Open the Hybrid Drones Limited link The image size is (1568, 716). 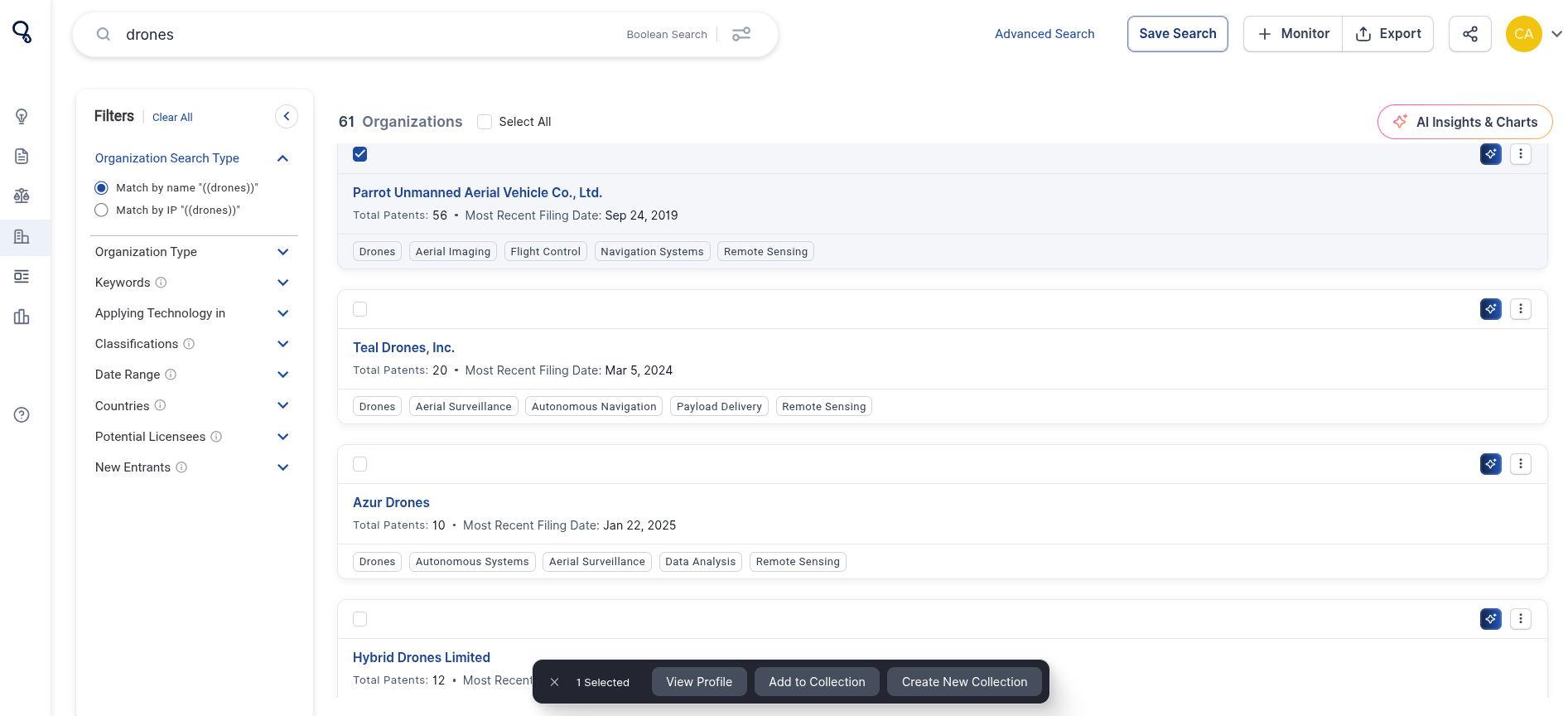(422, 657)
